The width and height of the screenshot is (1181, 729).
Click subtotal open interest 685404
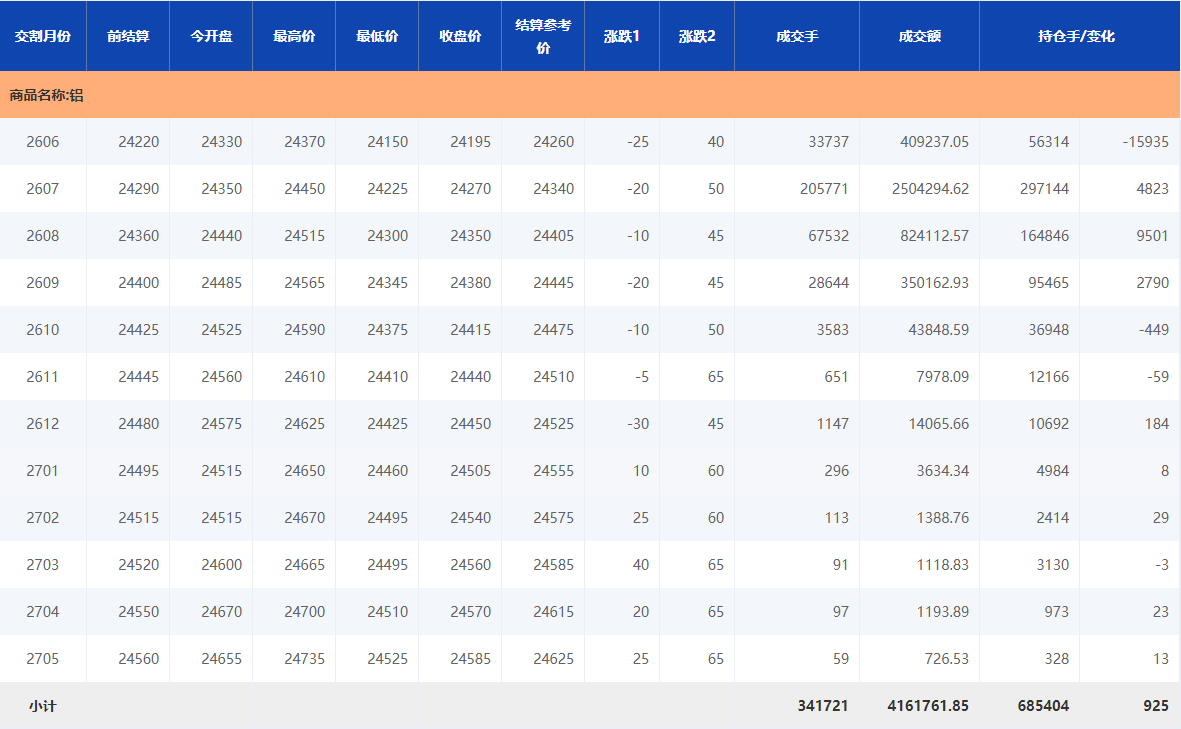coord(1043,706)
